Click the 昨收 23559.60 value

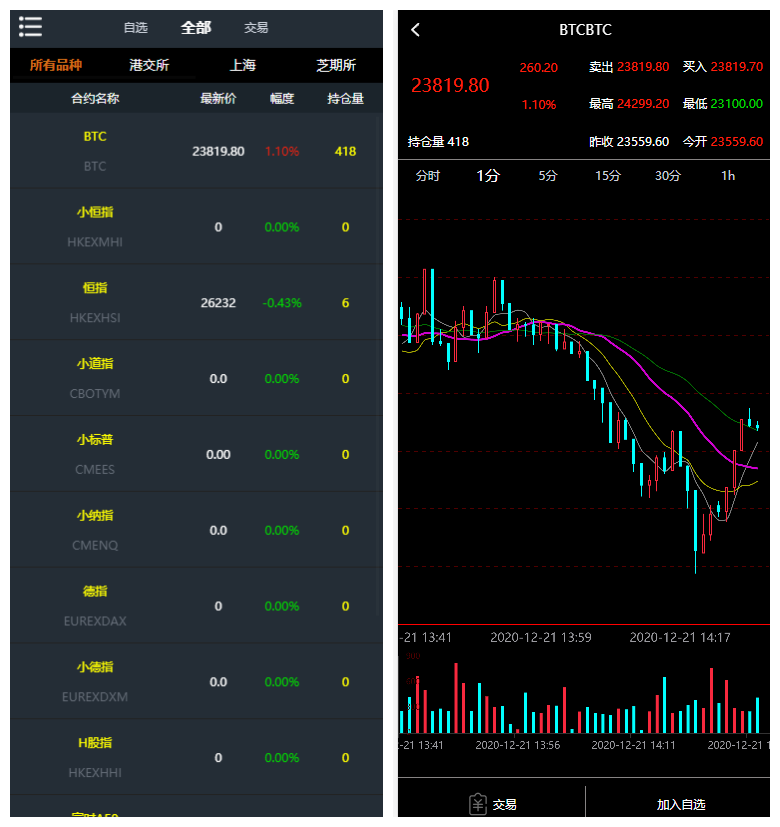tap(629, 141)
